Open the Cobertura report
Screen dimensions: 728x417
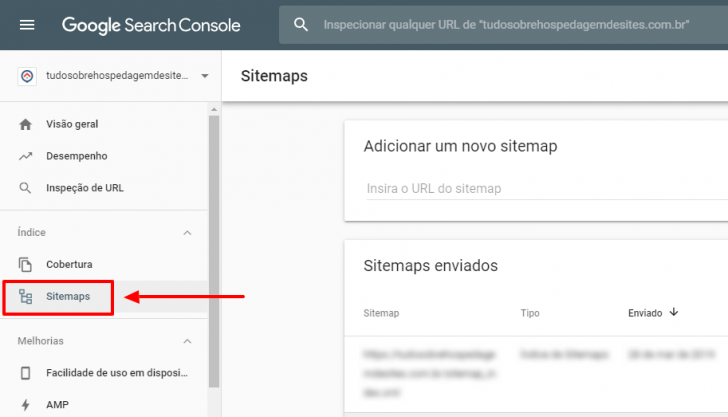(69, 264)
